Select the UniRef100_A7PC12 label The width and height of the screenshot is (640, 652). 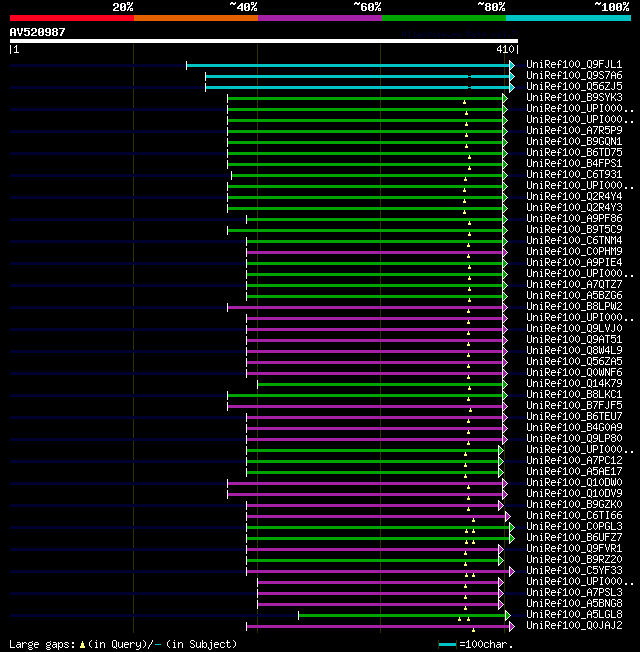[574, 461]
